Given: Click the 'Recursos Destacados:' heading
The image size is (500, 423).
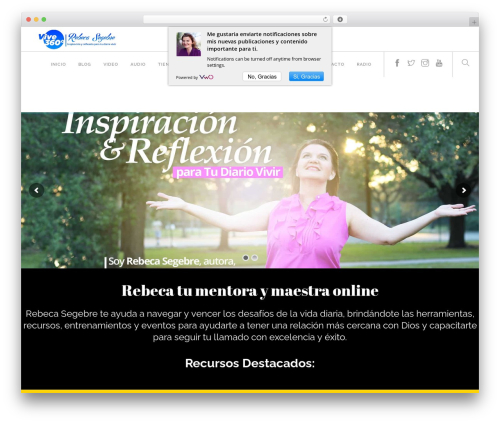Looking at the screenshot, I should [250, 363].
